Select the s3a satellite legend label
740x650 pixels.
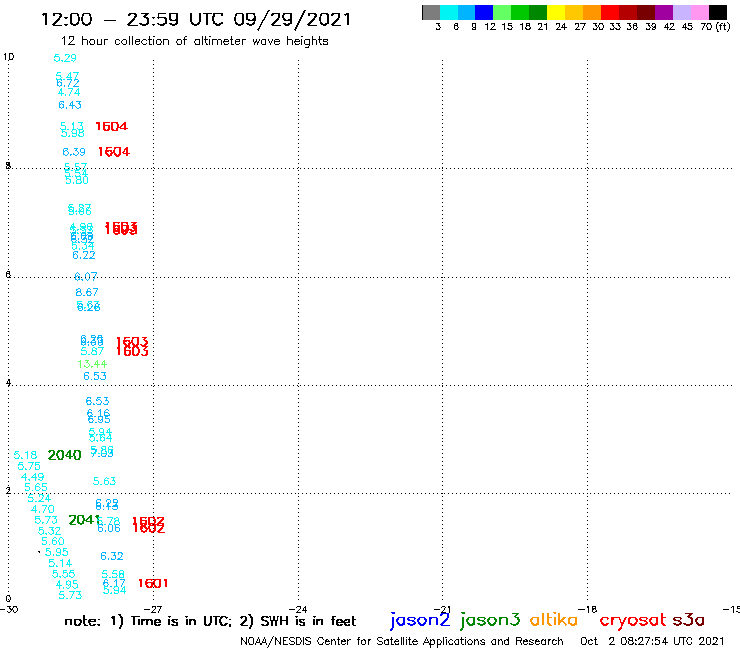(688, 620)
